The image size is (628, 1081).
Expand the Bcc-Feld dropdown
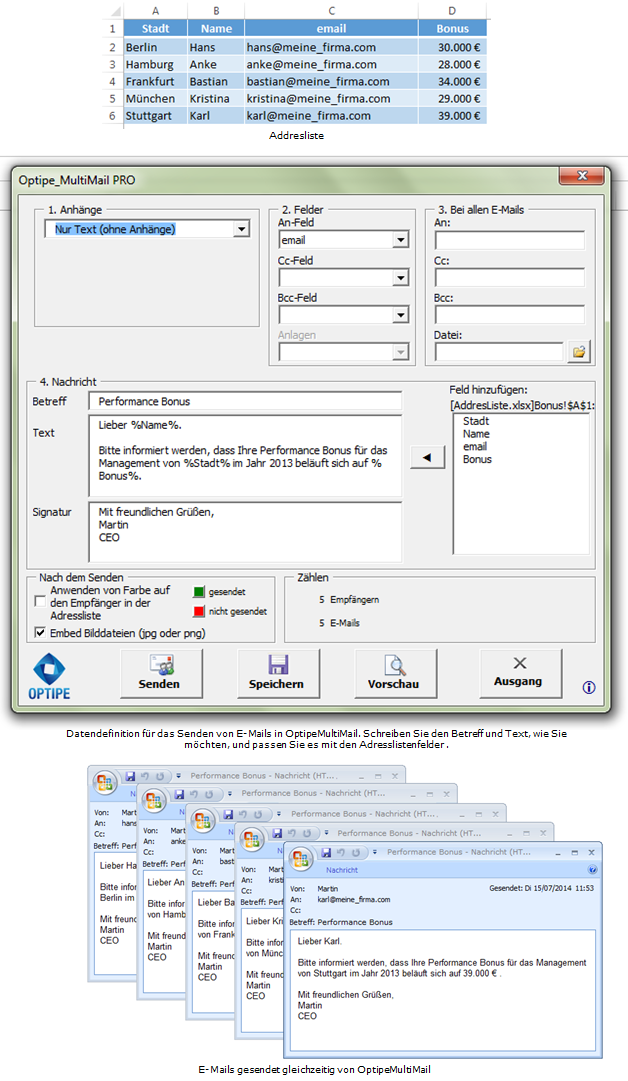[400, 315]
